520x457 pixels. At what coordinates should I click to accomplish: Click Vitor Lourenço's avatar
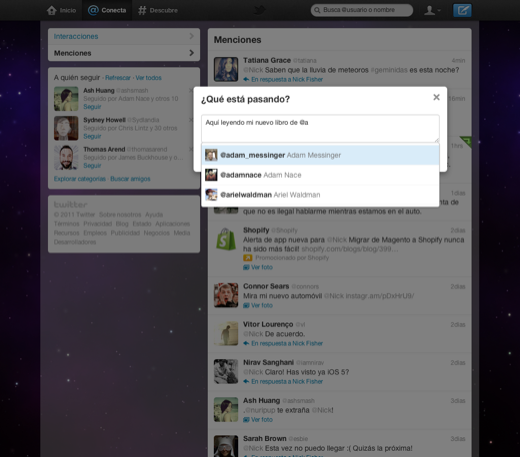click(x=226, y=333)
